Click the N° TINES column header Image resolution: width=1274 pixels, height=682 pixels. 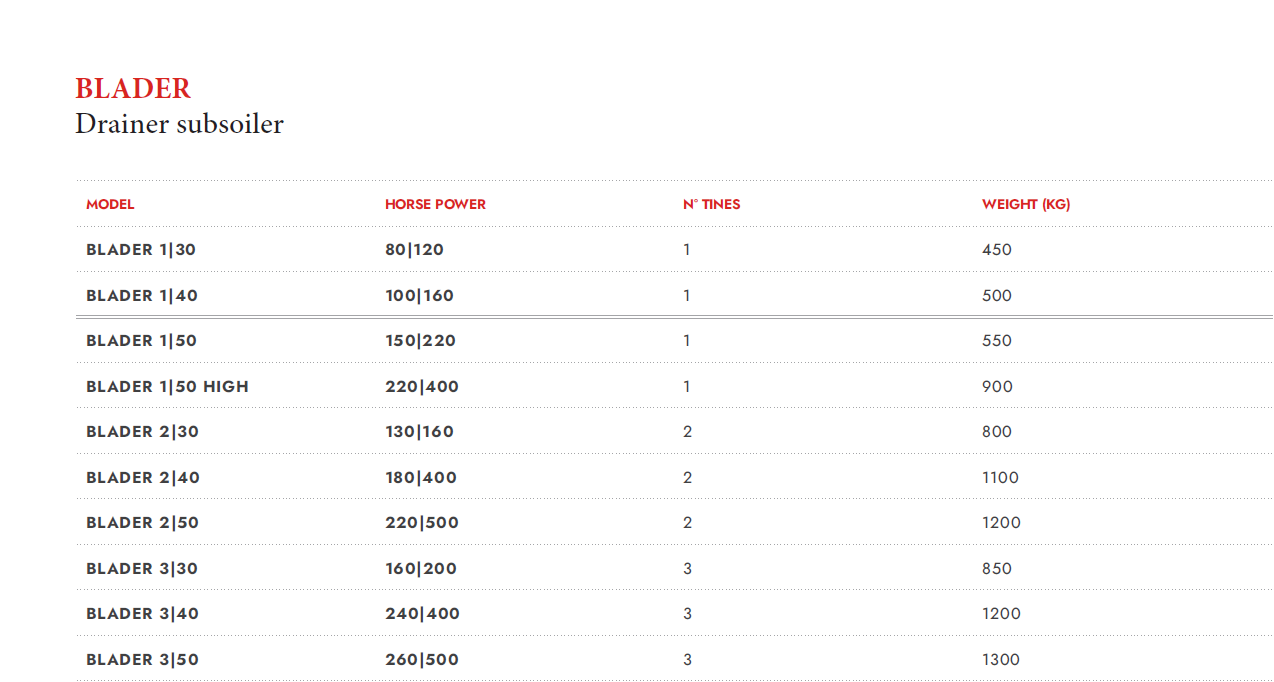click(x=711, y=204)
